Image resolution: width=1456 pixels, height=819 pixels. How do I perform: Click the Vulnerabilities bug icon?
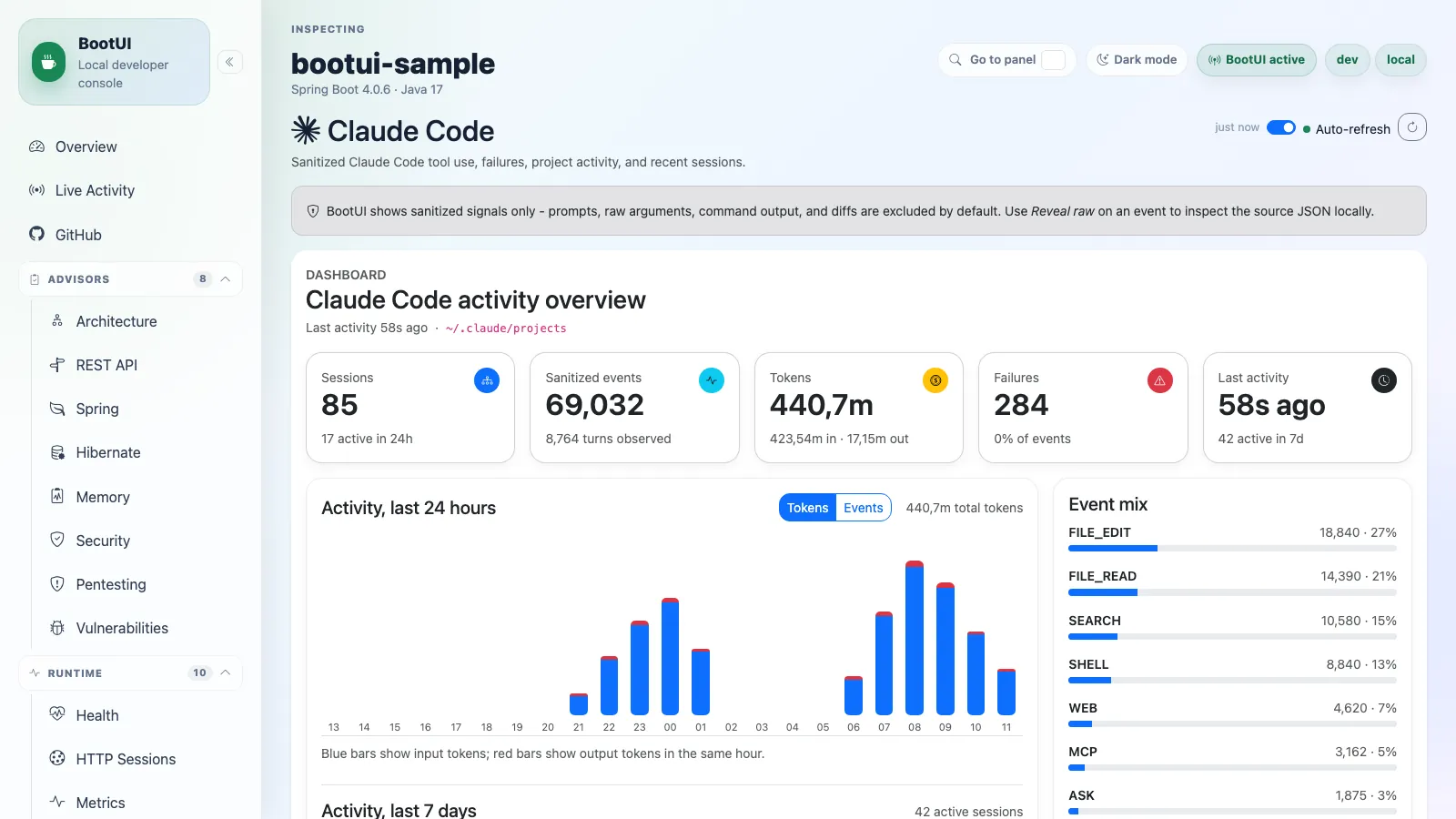[57, 628]
